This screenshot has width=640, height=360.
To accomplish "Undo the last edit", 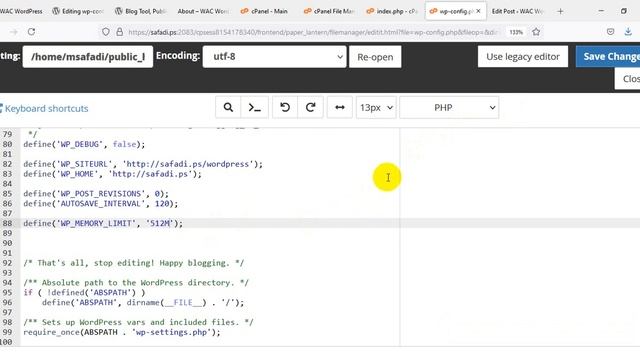I will tap(285, 107).
